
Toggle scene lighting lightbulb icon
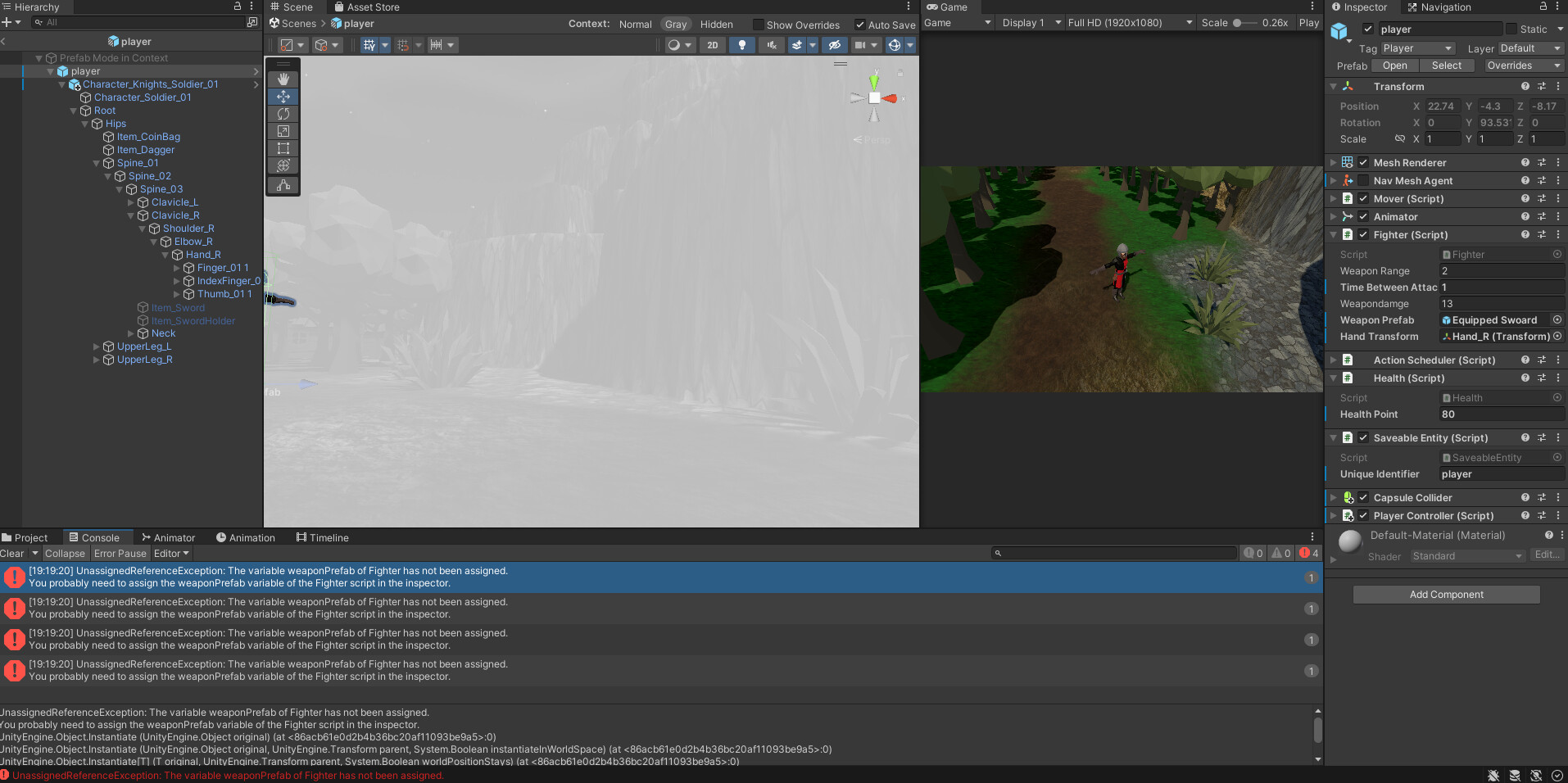pos(742,45)
